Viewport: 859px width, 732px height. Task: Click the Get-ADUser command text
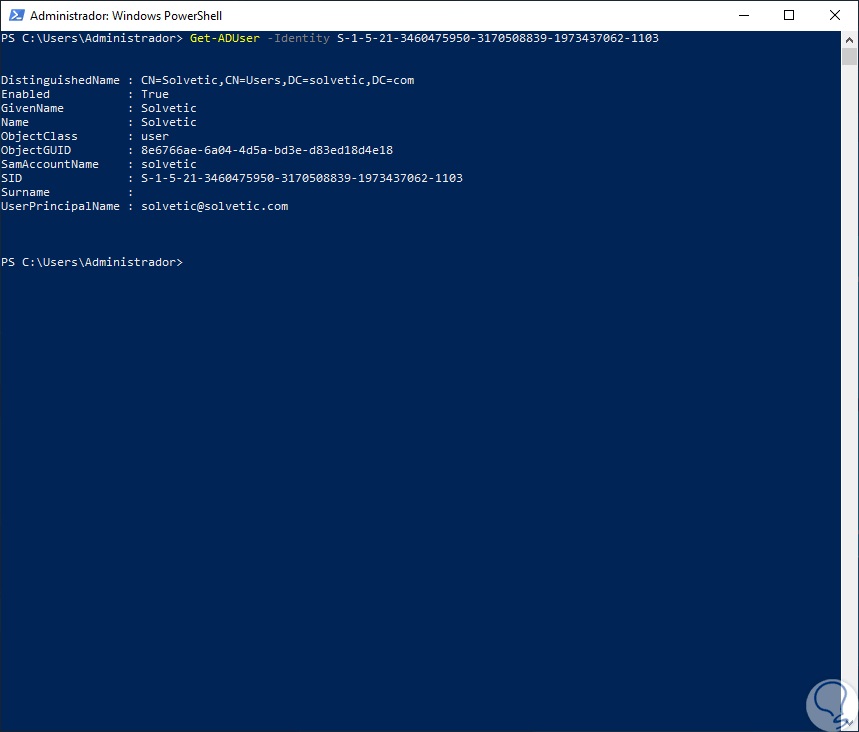click(225, 38)
